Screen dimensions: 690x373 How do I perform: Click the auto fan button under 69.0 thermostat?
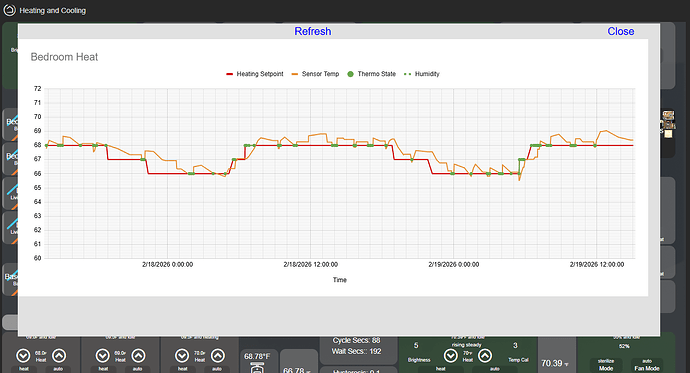137,369
